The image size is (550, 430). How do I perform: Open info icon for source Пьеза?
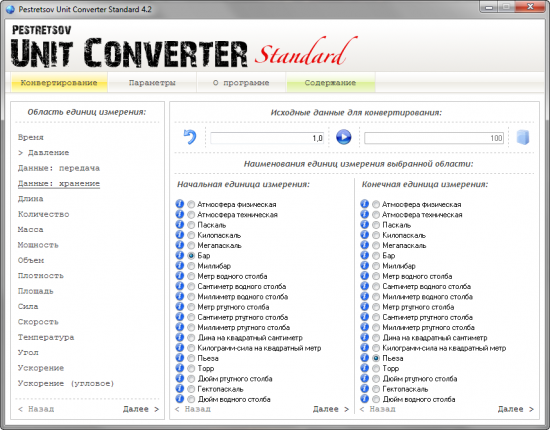[180, 358]
